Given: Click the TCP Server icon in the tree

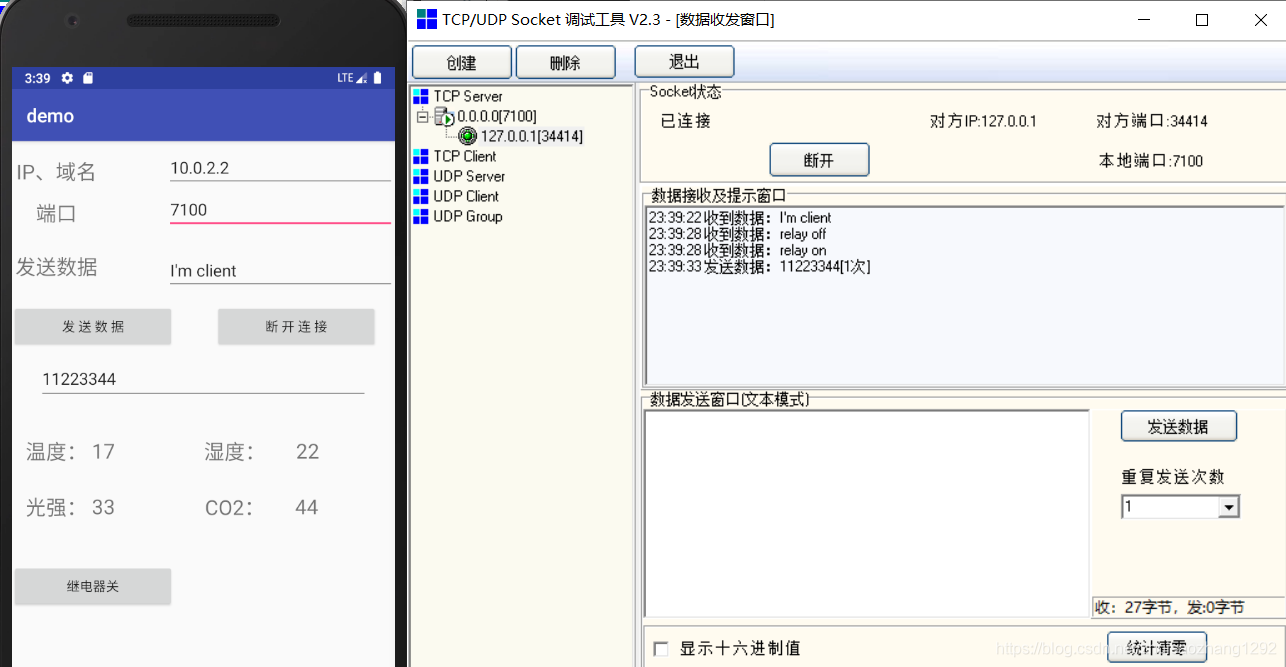Looking at the screenshot, I should point(421,96).
